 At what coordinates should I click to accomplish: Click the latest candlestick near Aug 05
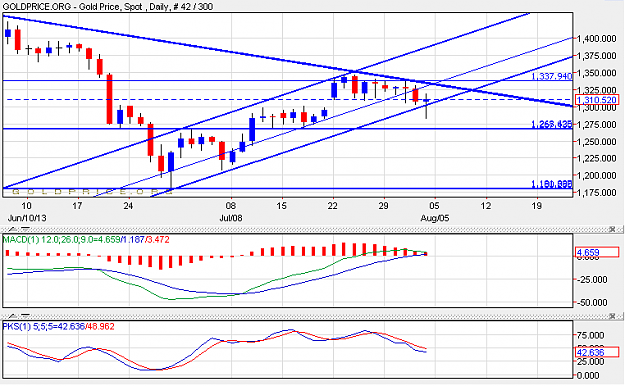click(426, 106)
